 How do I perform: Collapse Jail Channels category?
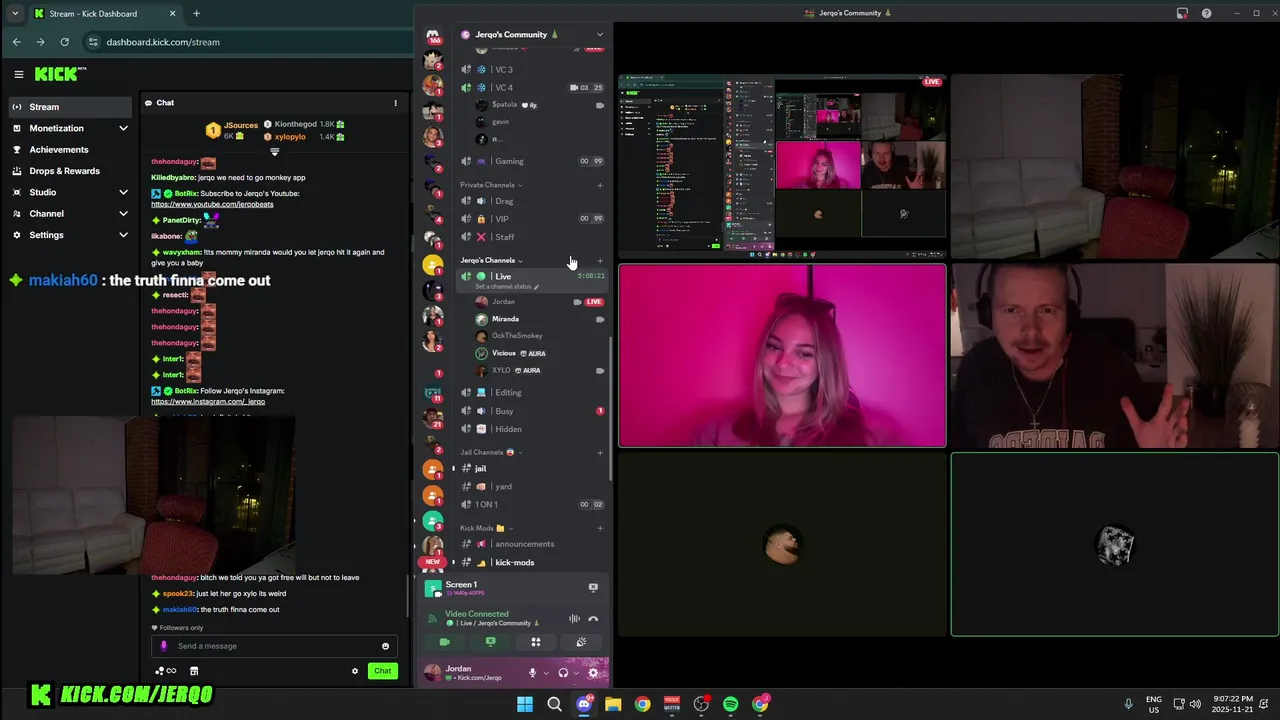489,452
